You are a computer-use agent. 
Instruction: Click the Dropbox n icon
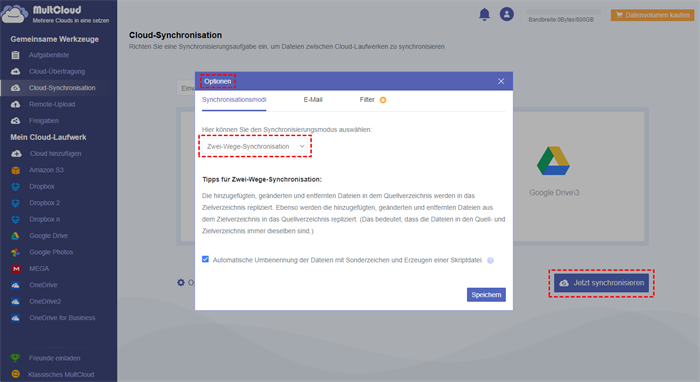[x=16, y=220]
